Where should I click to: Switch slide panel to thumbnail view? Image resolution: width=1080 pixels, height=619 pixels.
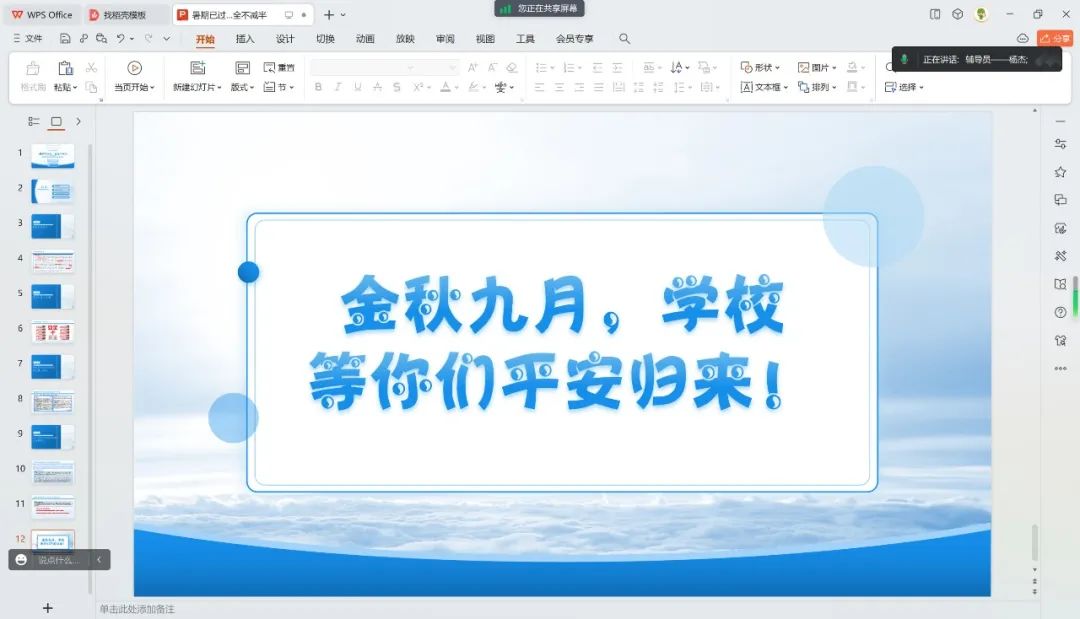pos(56,121)
